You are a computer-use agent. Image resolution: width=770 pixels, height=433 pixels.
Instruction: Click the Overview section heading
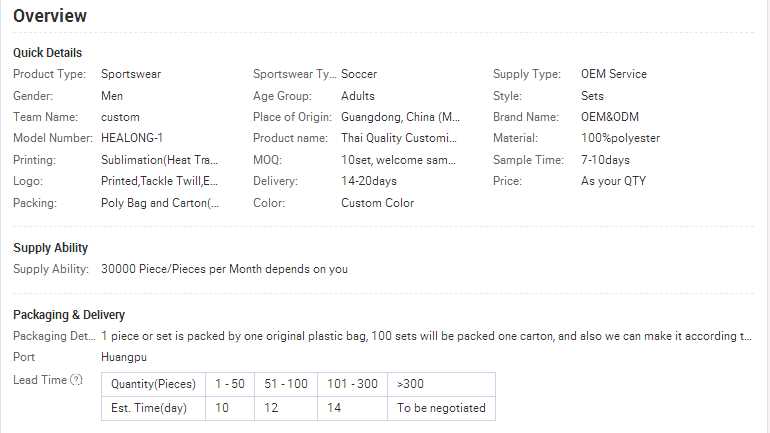point(50,16)
